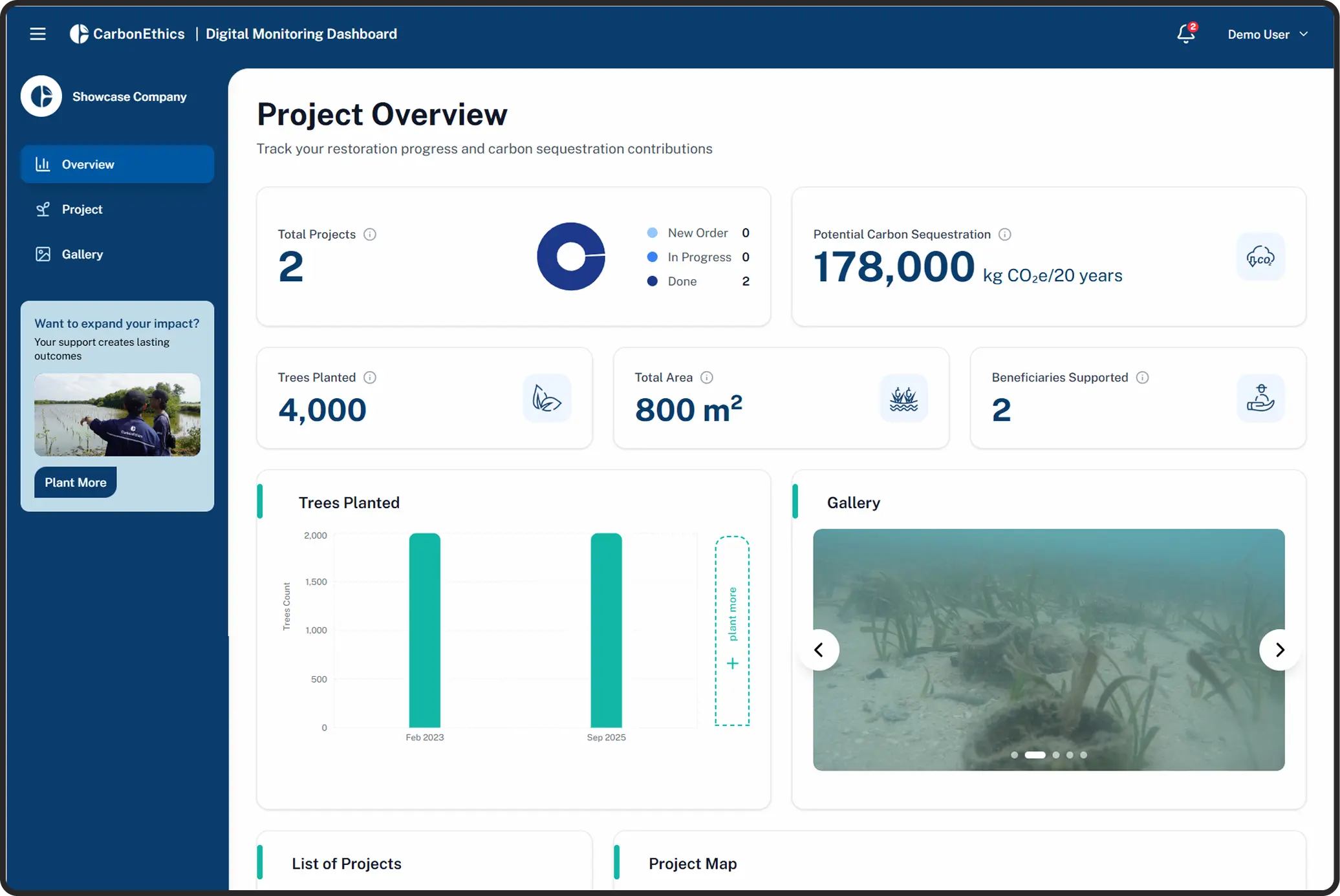This screenshot has height=896, width=1340.
Task: Select Overview in the sidebar
Action: coord(117,164)
